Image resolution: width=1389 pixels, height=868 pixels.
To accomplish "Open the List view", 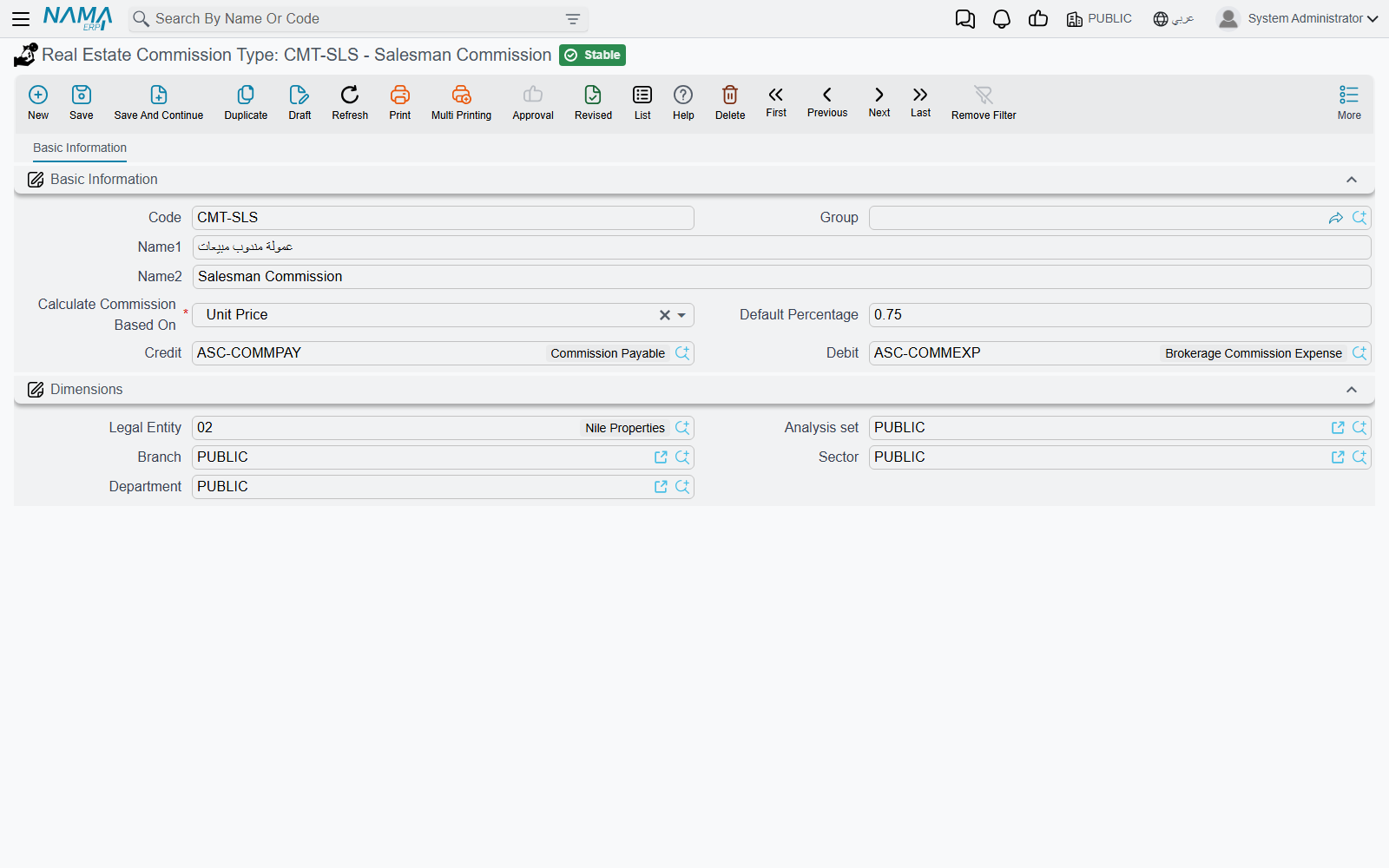I will tap(642, 102).
